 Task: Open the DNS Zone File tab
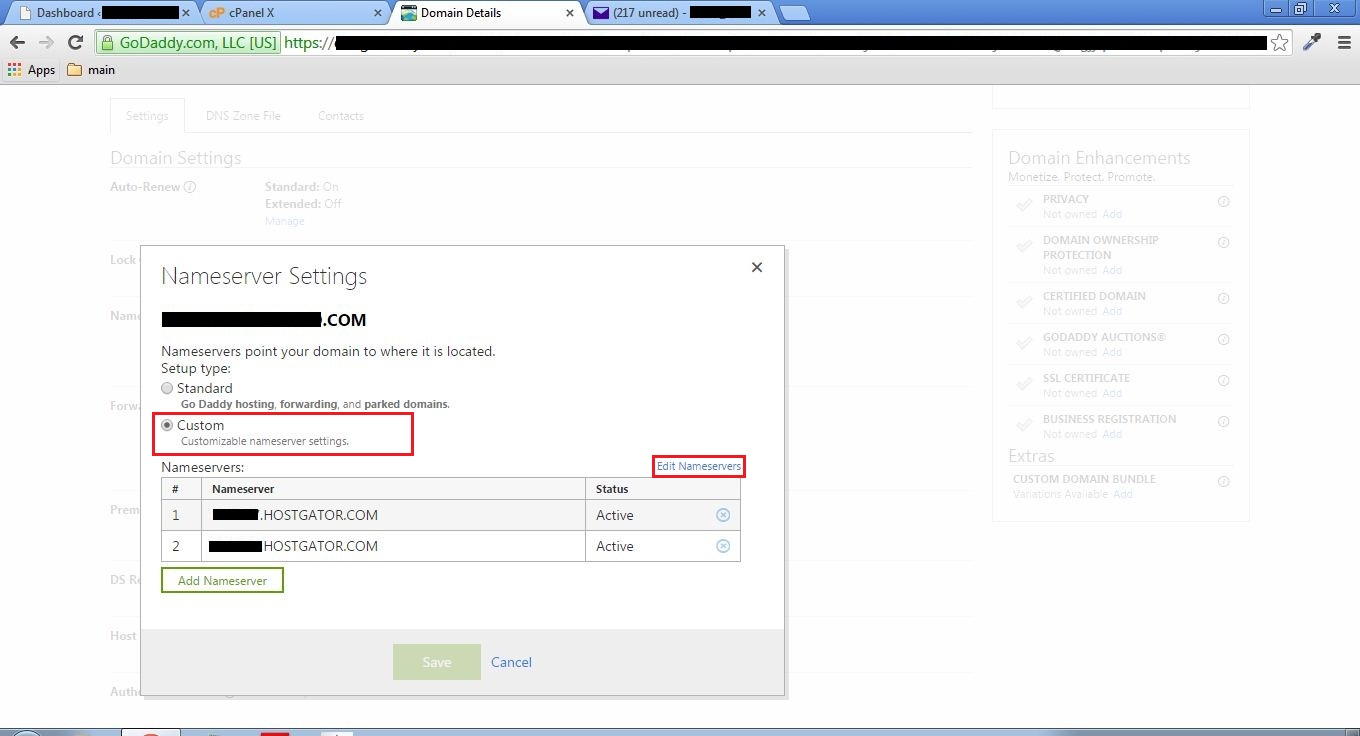[243, 116]
